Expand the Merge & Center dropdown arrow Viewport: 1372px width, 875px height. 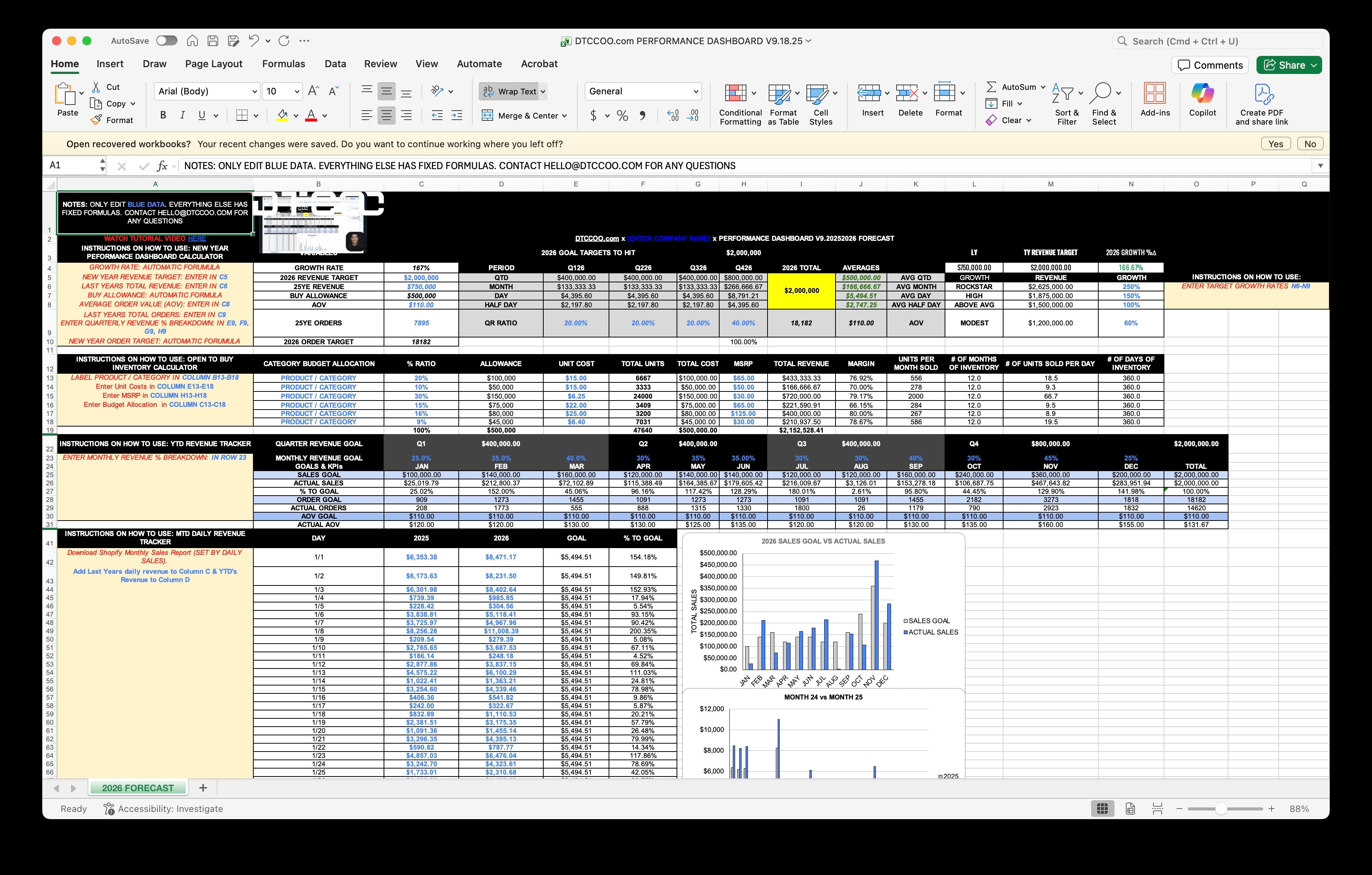pos(565,116)
